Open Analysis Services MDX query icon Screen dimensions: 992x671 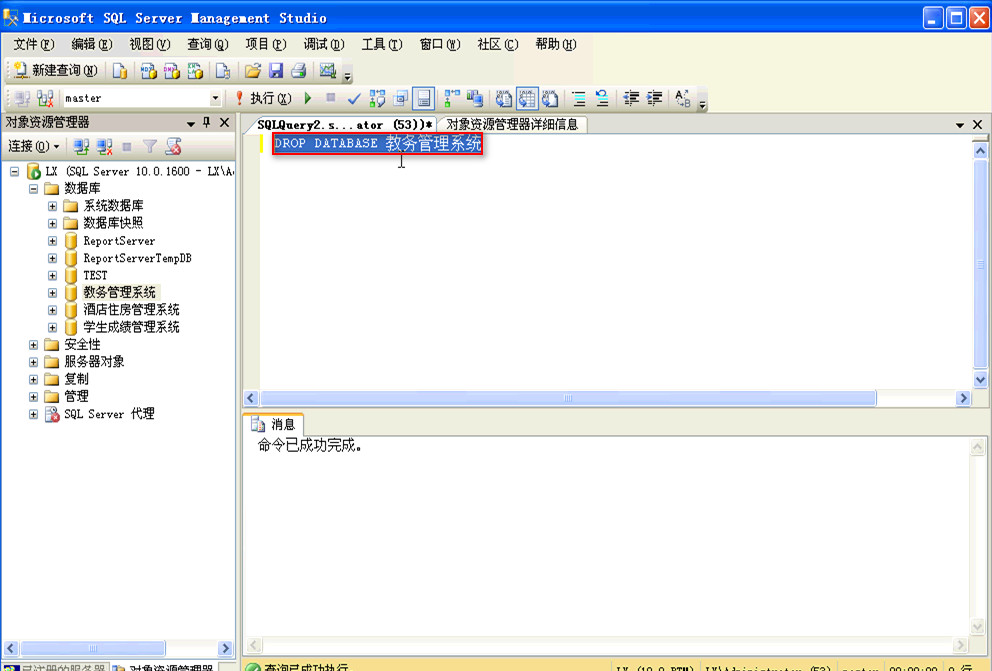[149, 70]
